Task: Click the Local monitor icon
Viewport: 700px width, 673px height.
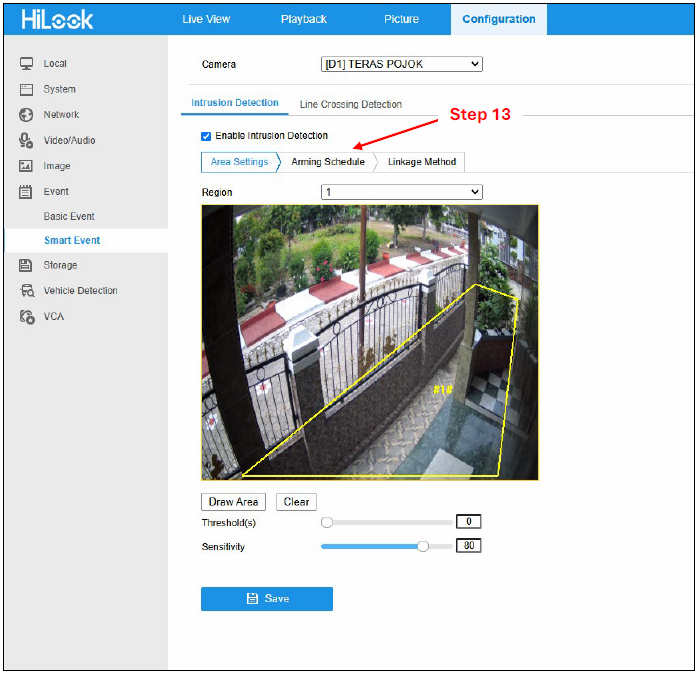Action: coord(26,63)
